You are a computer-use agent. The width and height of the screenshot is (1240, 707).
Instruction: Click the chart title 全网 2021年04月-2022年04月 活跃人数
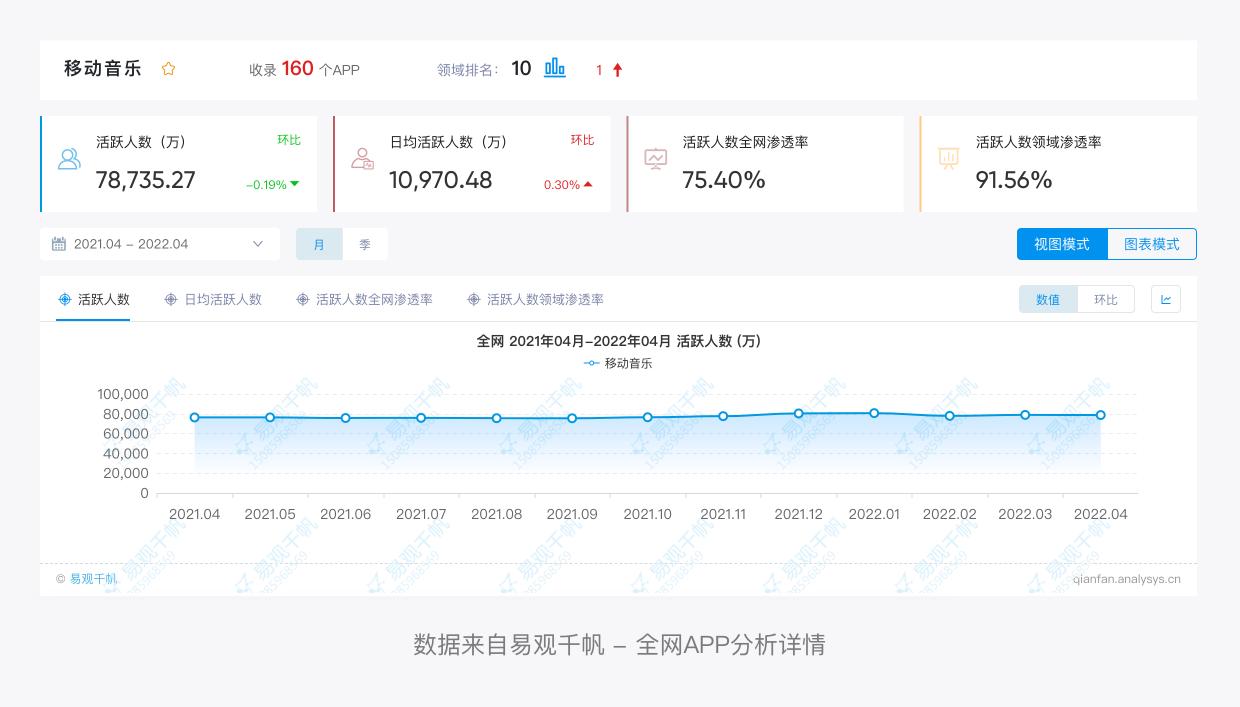(x=619, y=341)
